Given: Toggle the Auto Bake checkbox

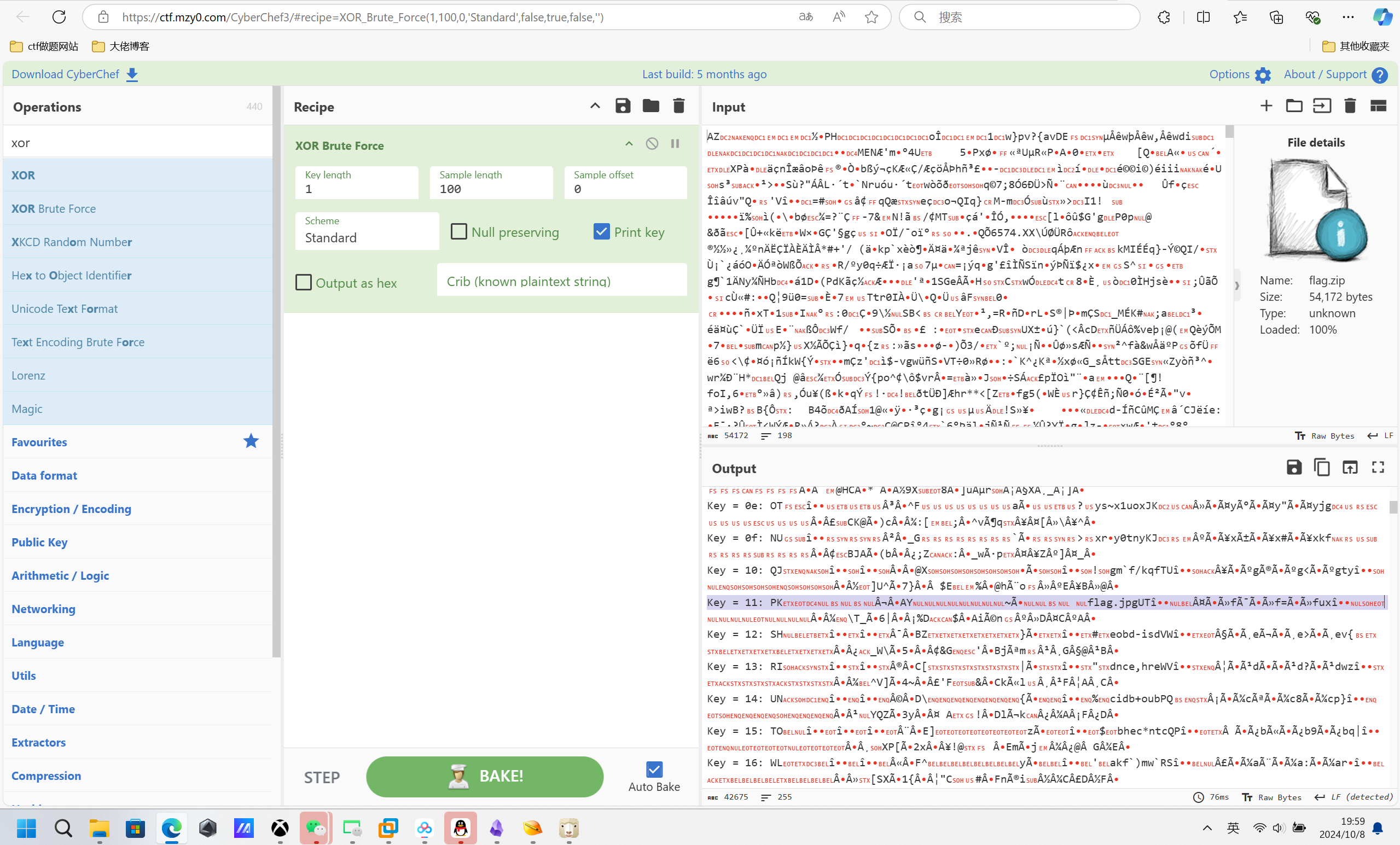Looking at the screenshot, I should 654,770.
